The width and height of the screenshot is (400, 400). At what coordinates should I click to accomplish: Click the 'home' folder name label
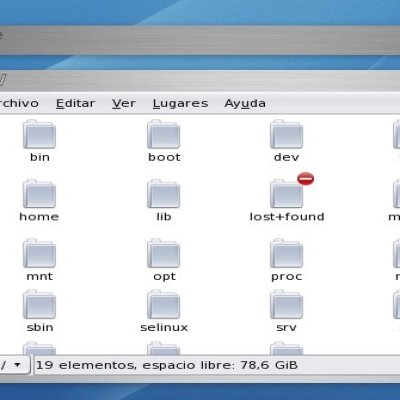pyautogui.click(x=39, y=217)
